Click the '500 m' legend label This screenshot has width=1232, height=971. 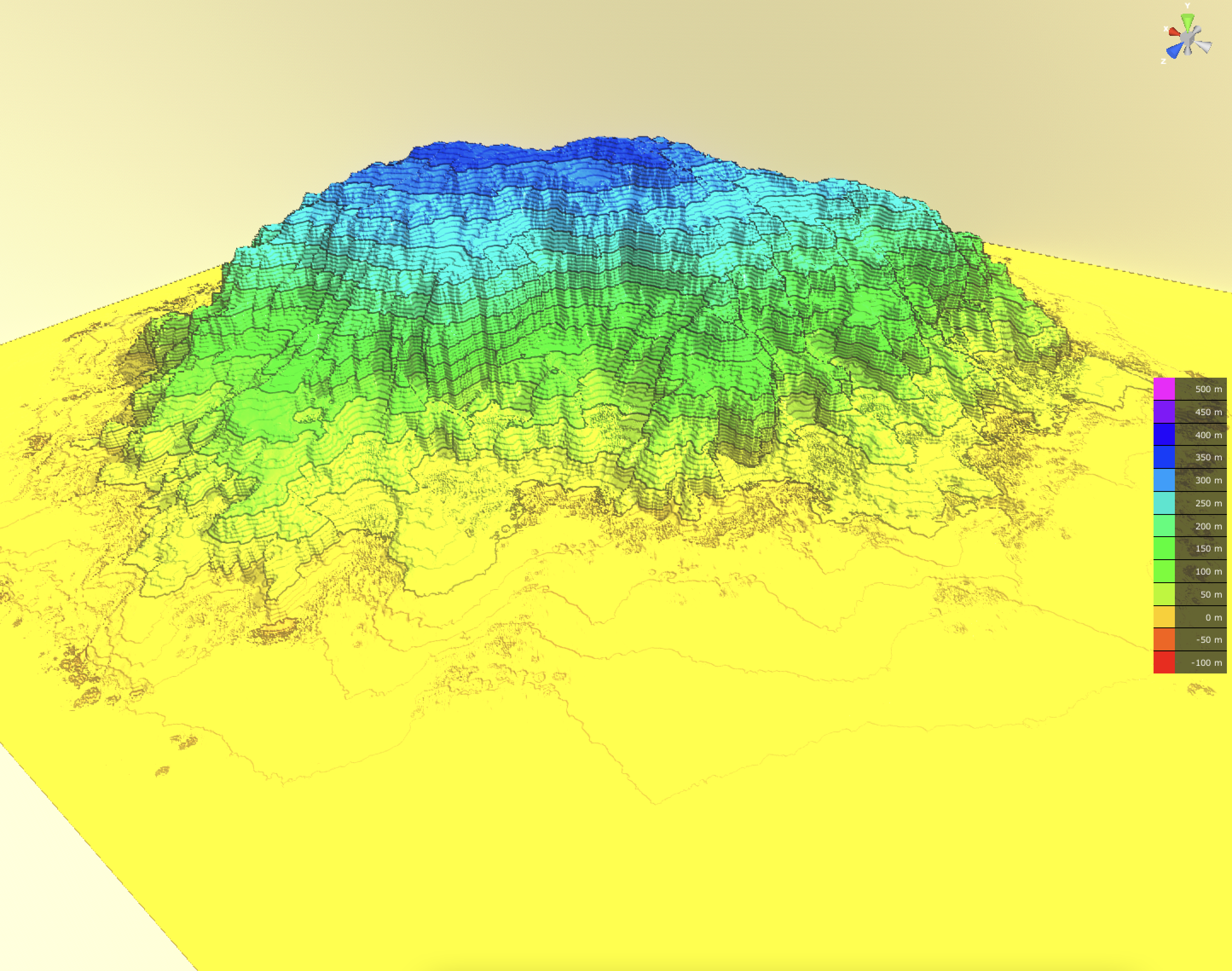point(1208,389)
